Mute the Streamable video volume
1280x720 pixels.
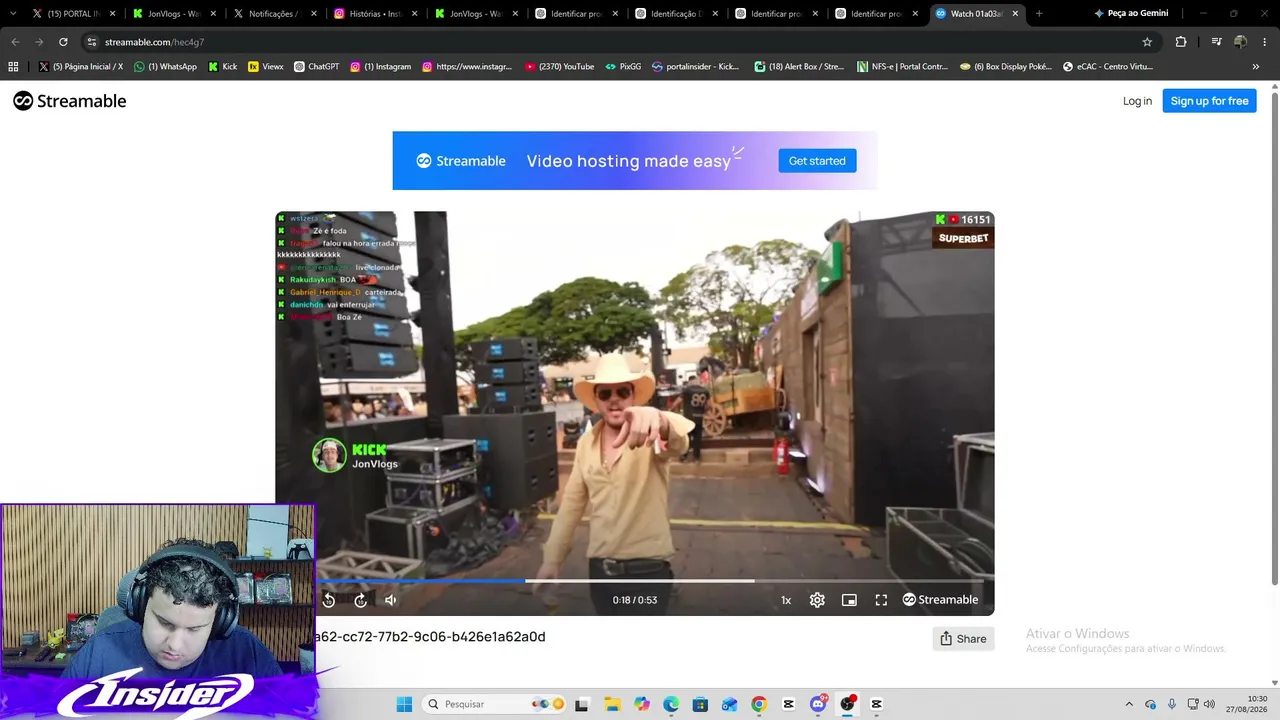(391, 600)
